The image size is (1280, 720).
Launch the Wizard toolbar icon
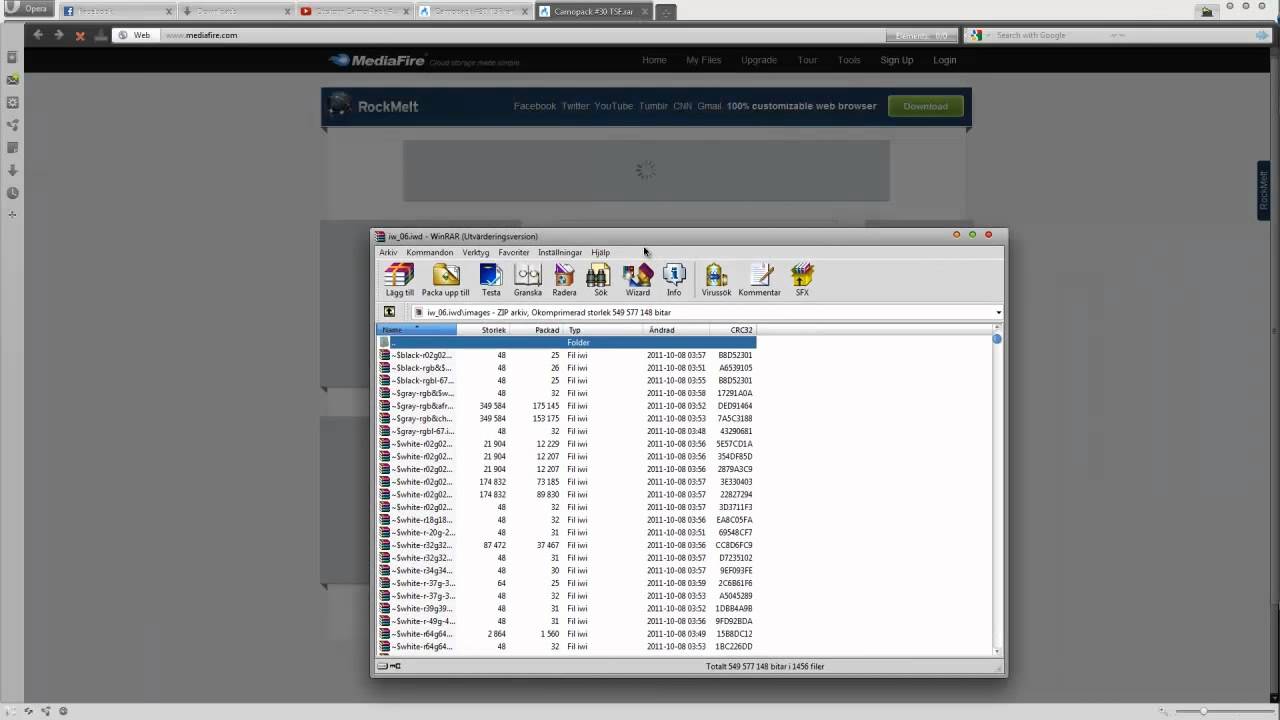pos(637,279)
